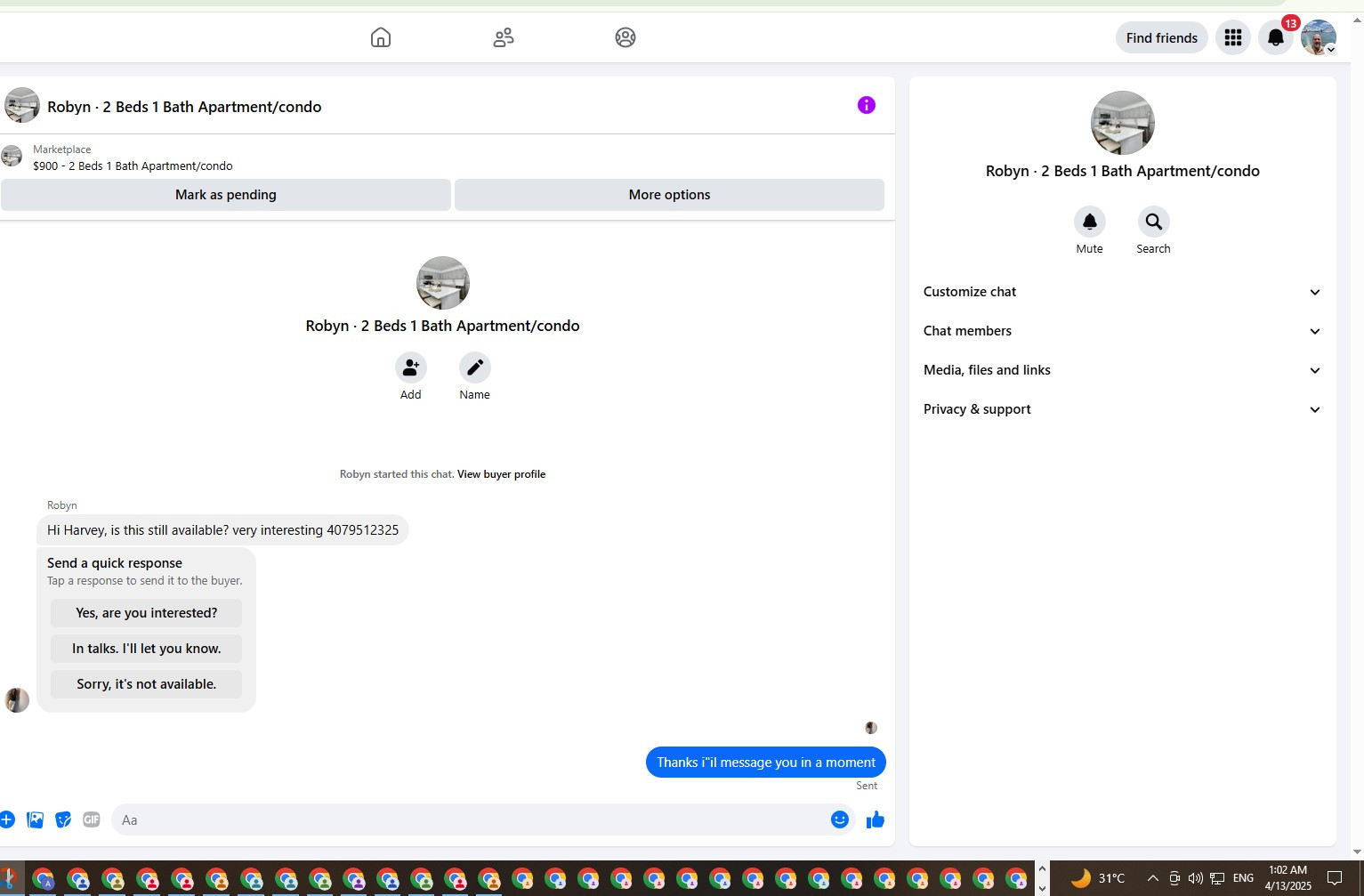The image size is (1364, 896).
Task: Expand the Privacy & support section
Action: tap(1123, 409)
